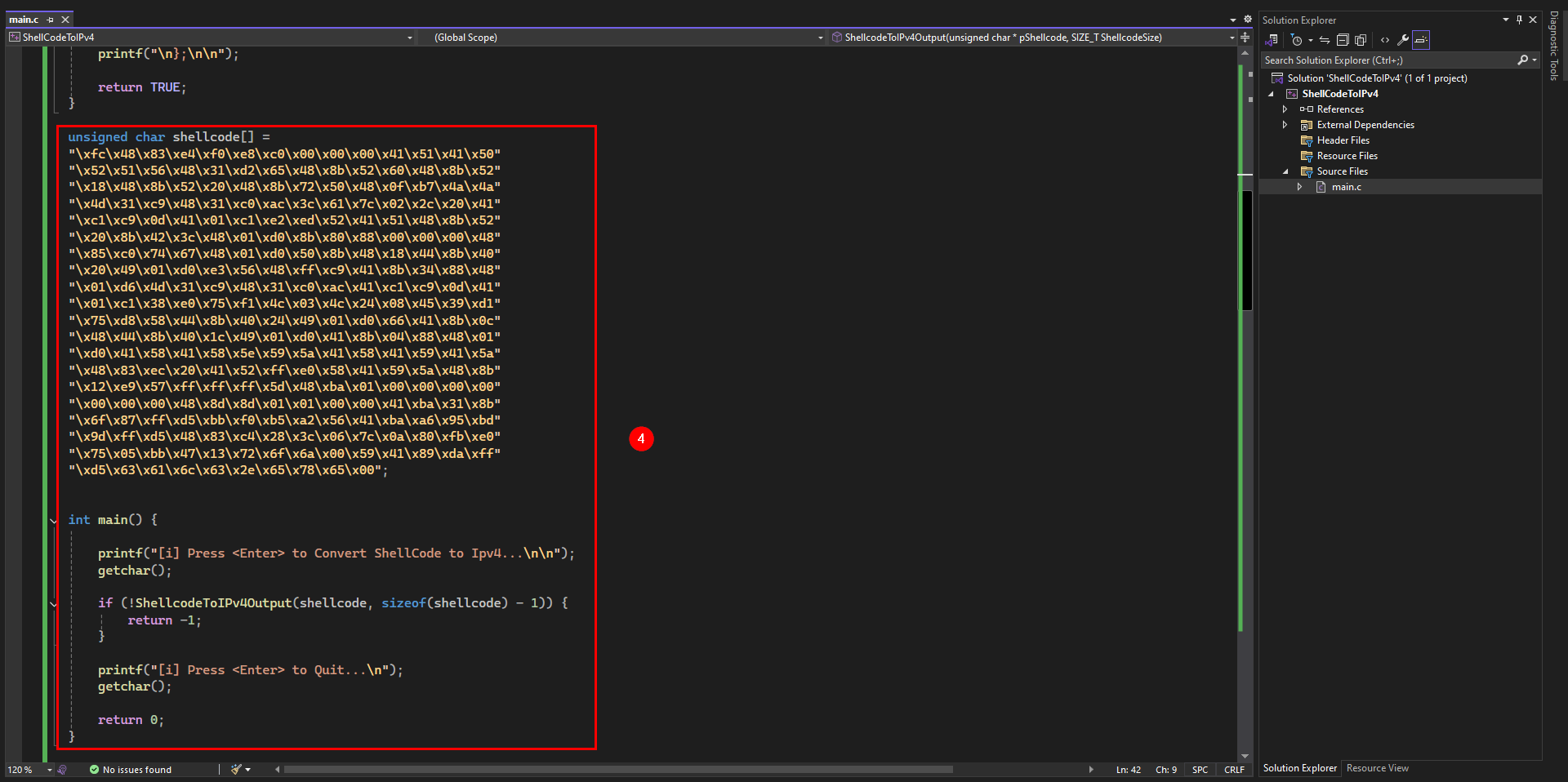1568x782 pixels.
Task: Select the main.c editor tab
Action: coord(24,20)
